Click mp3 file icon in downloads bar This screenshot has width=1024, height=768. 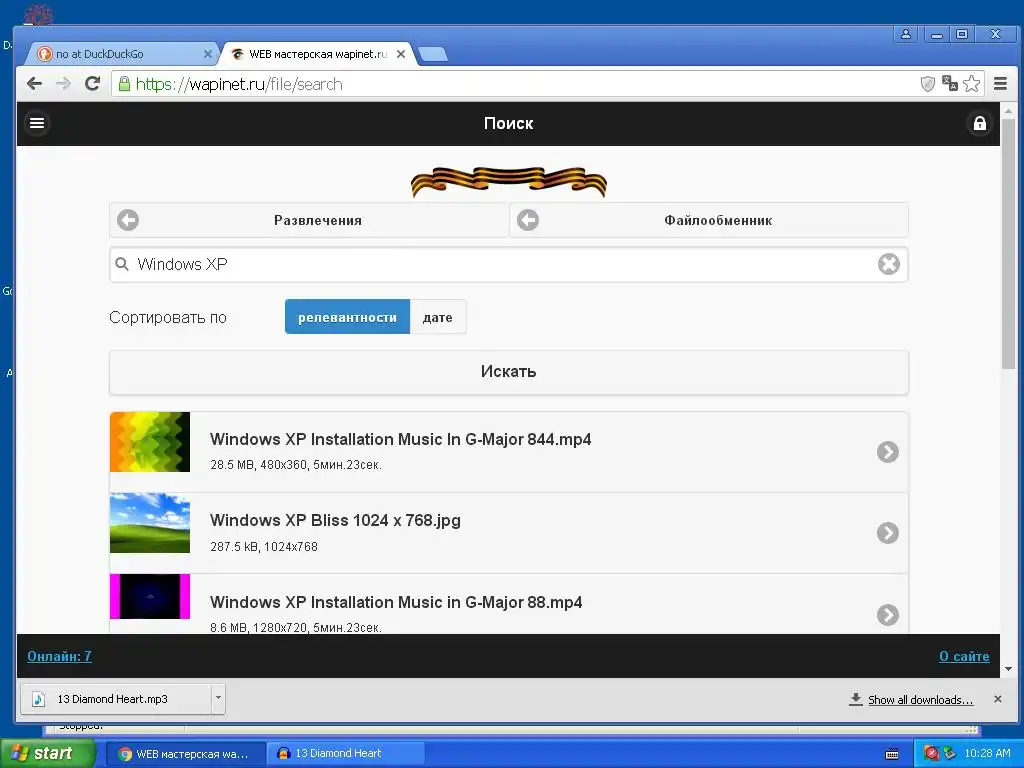(39, 699)
